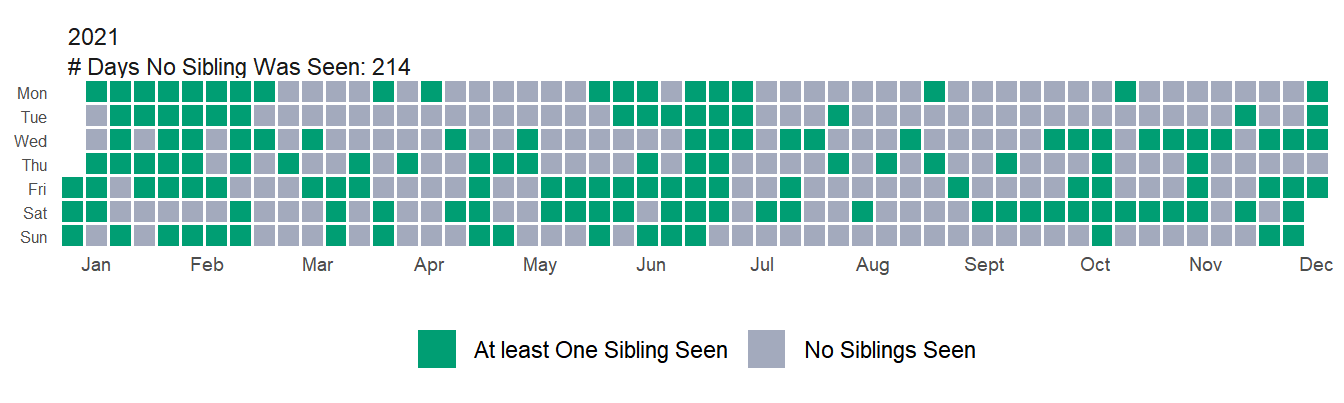Select the Mar month label

coord(318,265)
